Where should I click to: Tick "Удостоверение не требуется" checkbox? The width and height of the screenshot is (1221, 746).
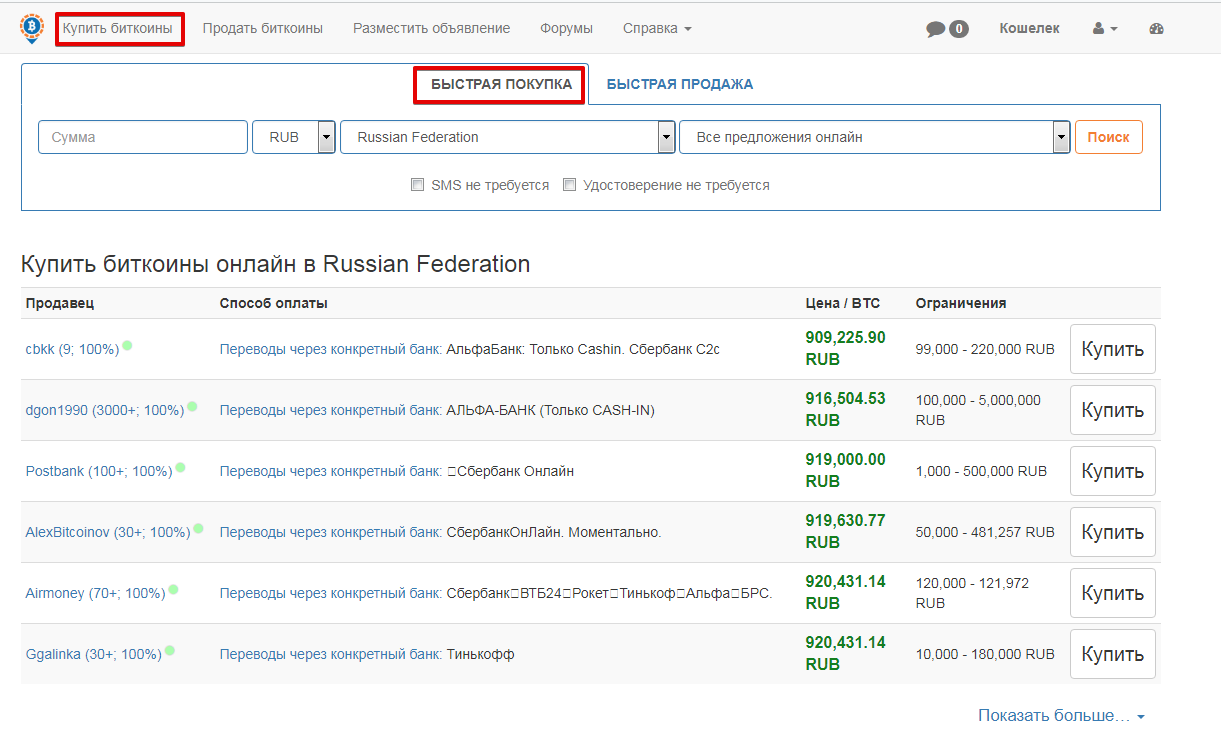pos(570,185)
